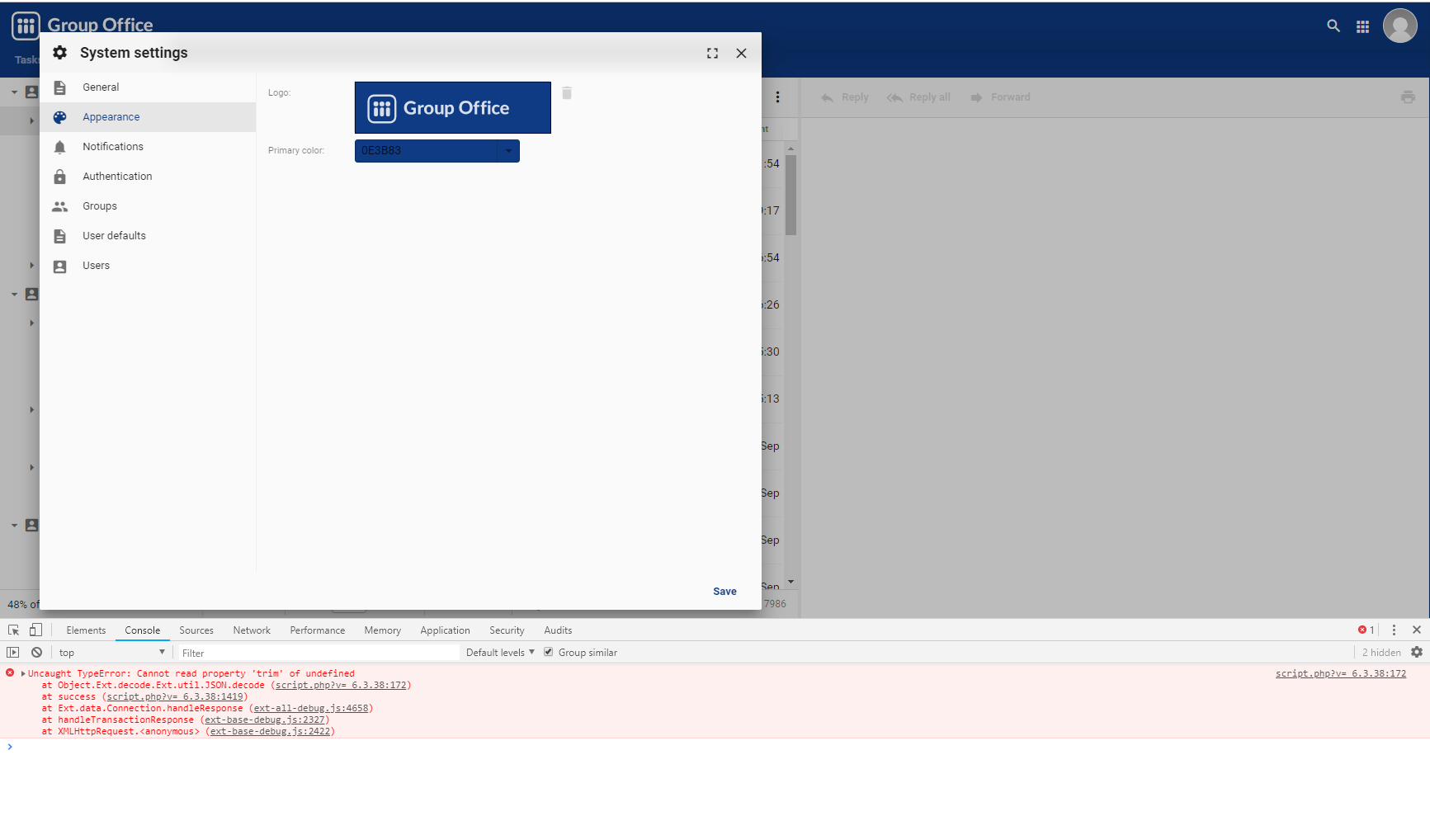The height and width of the screenshot is (840, 1430).
Task: Switch to the Network tab in DevTools
Action: tap(251, 630)
